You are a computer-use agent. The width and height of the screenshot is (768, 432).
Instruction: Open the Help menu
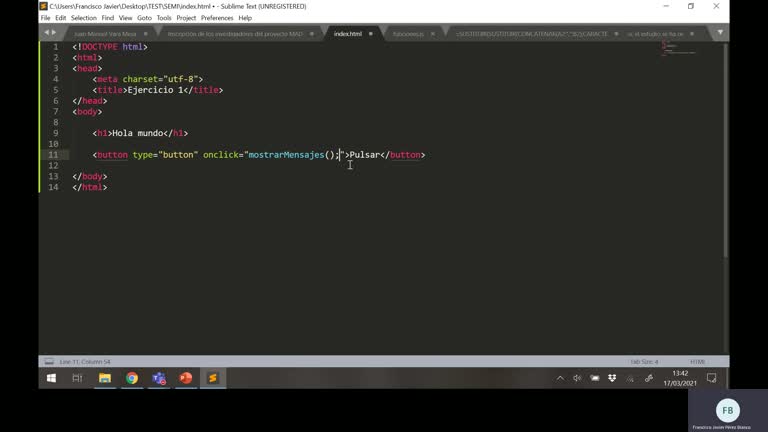[x=245, y=18]
